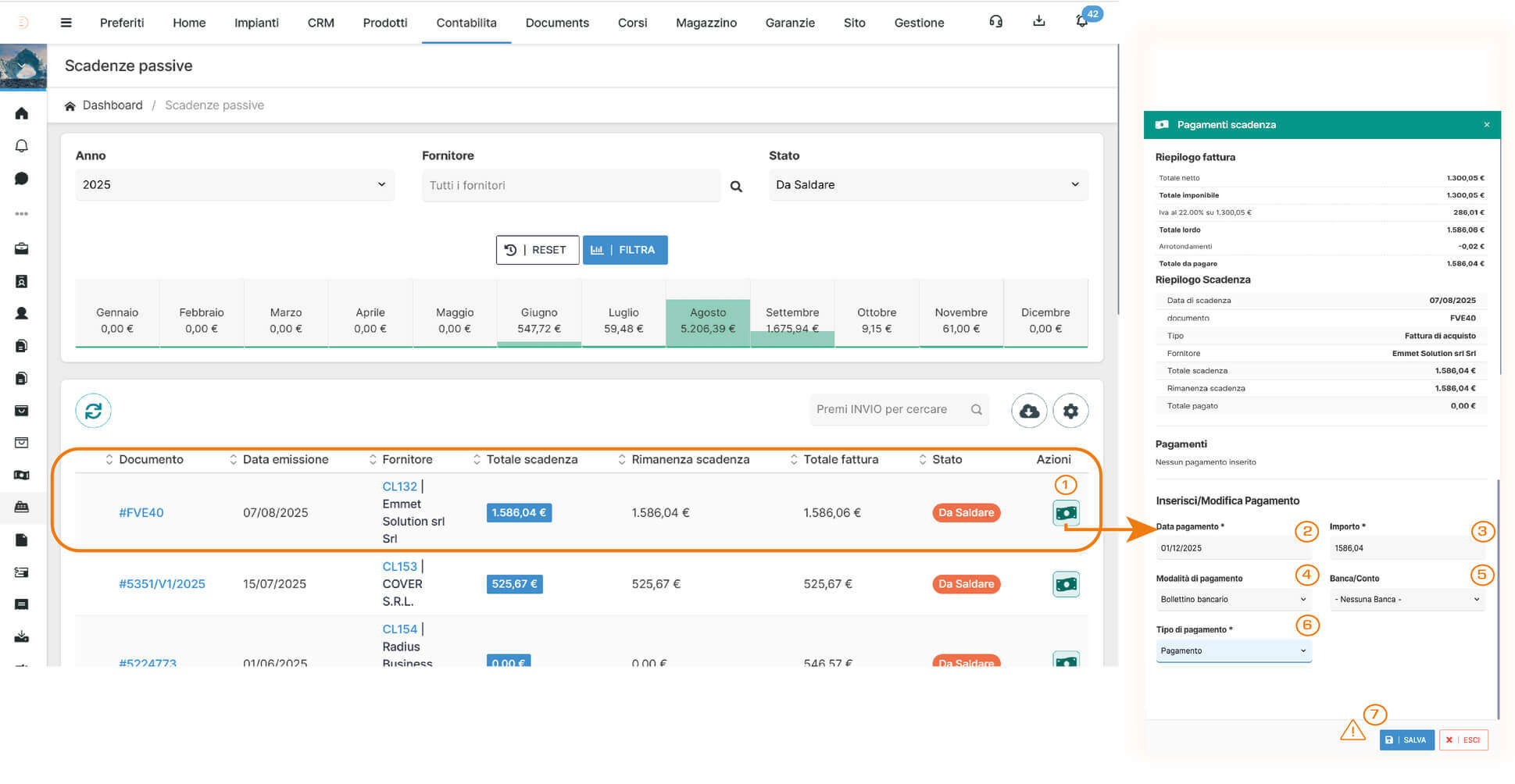This screenshot has width=1515, height=784.
Task: Click the download icon in top bar
Action: (1038, 22)
